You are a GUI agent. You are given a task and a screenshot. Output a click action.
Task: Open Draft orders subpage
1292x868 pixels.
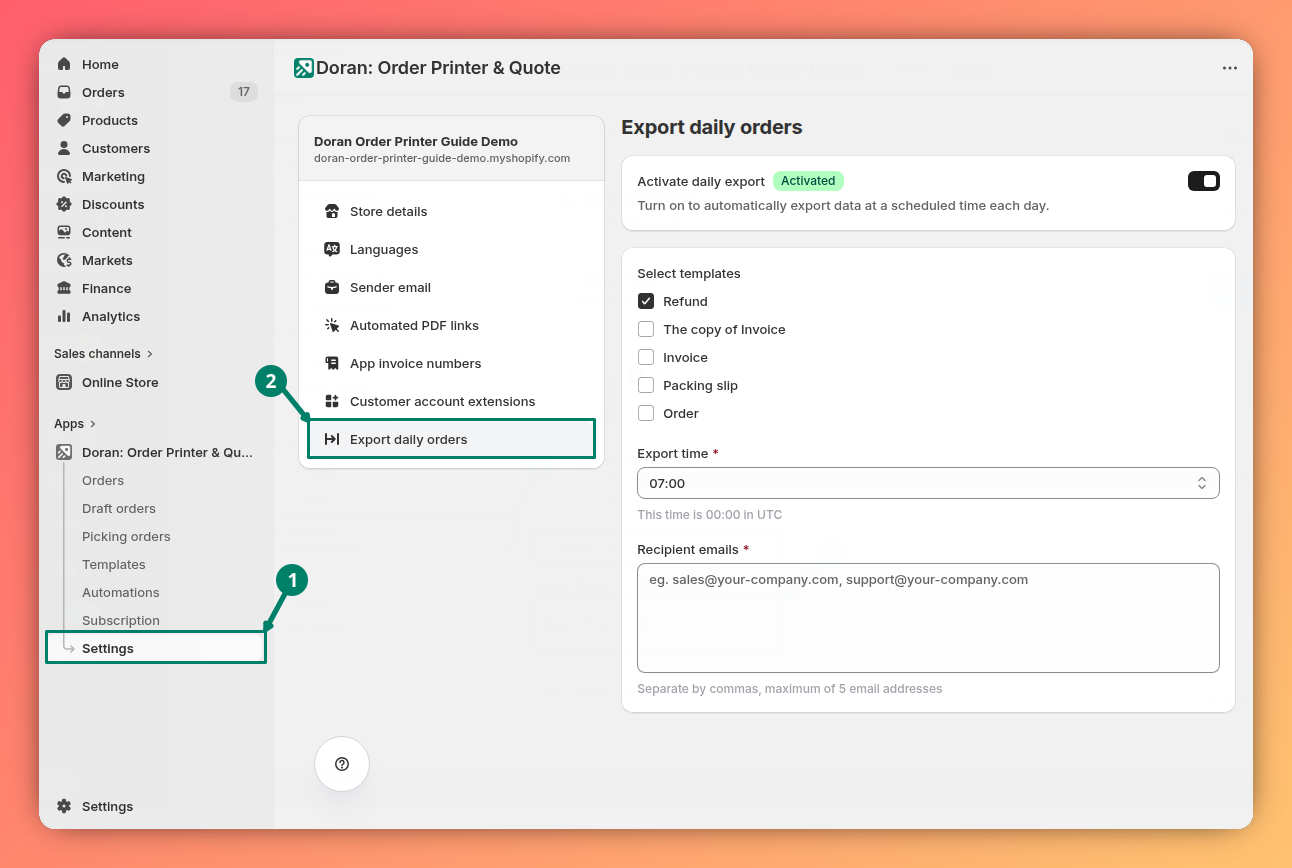119,508
